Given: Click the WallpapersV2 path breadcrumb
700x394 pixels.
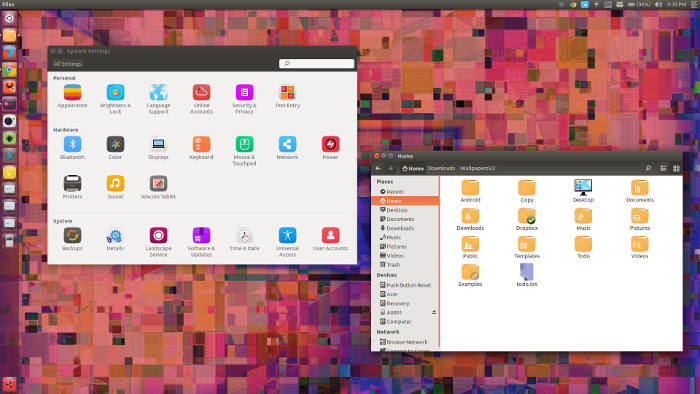Looking at the screenshot, I should pyautogui.click(x=478, y=168).
